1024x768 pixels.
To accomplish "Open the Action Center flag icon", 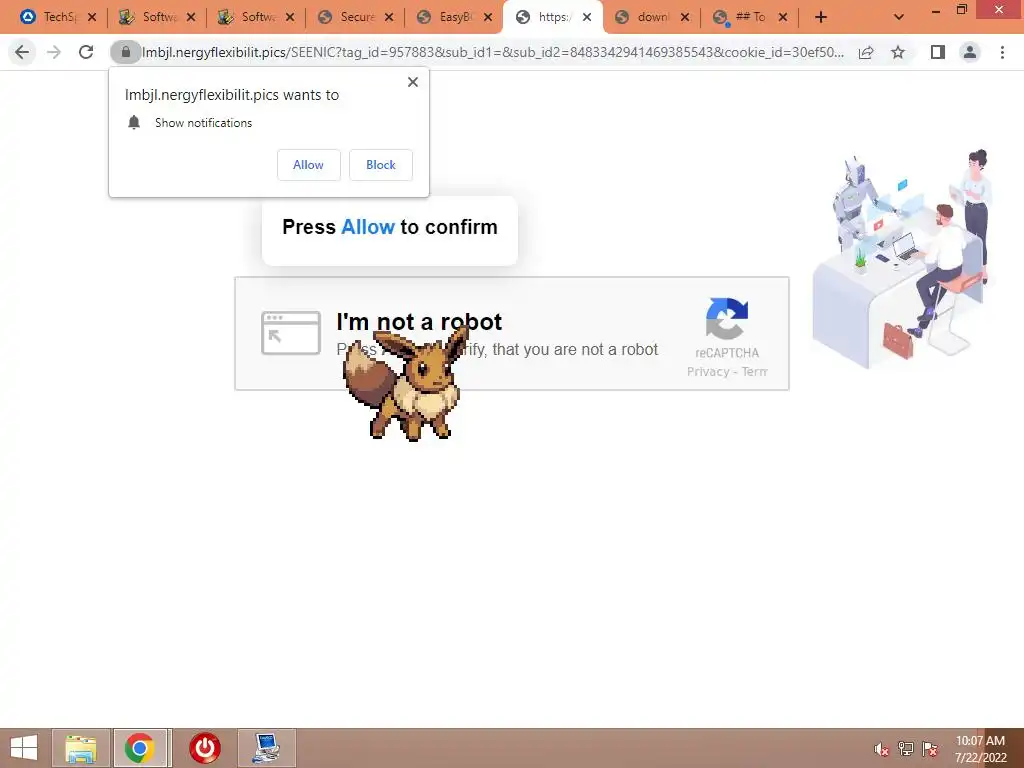I will point(929,749).
